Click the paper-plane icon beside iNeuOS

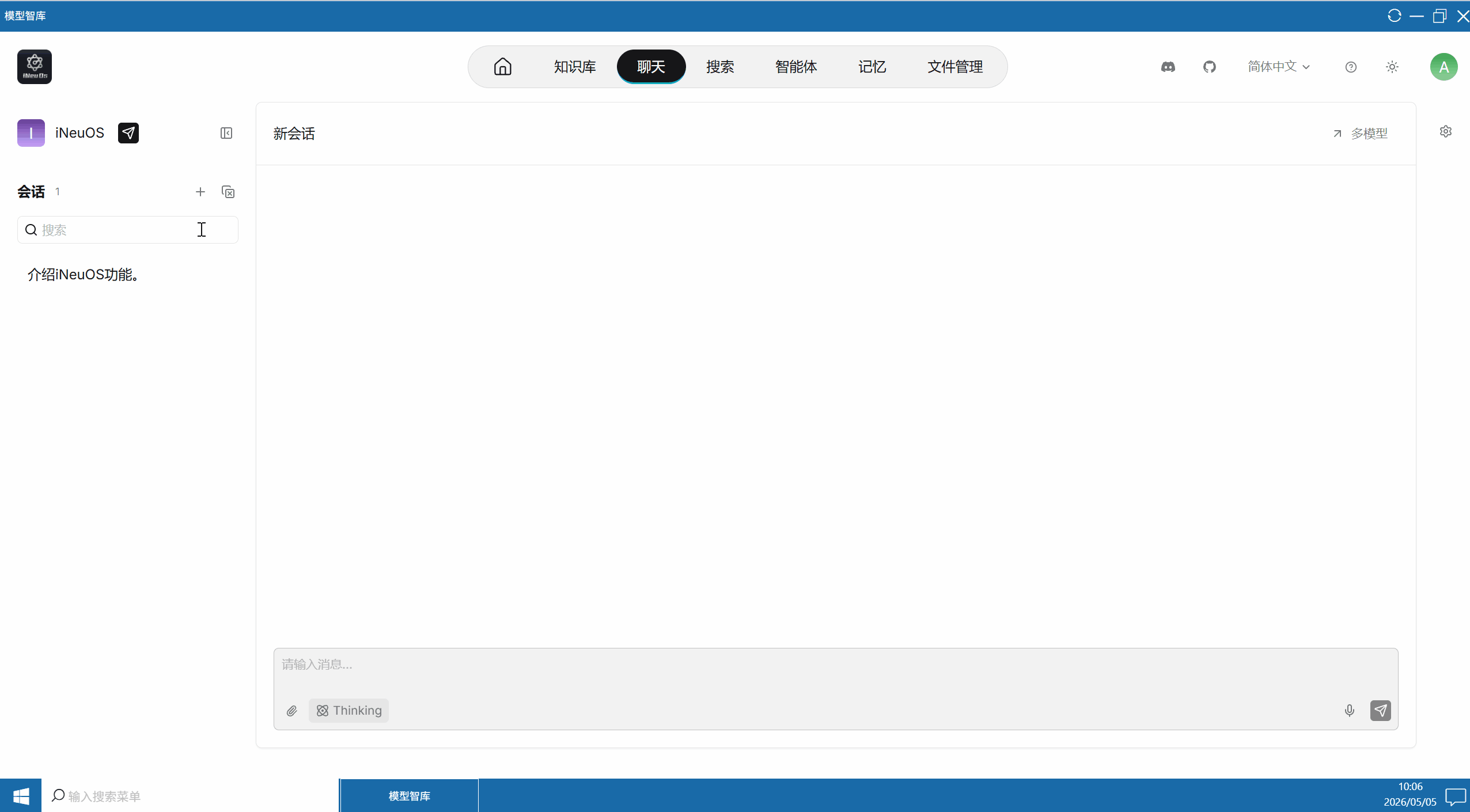(x=128, y=133)
